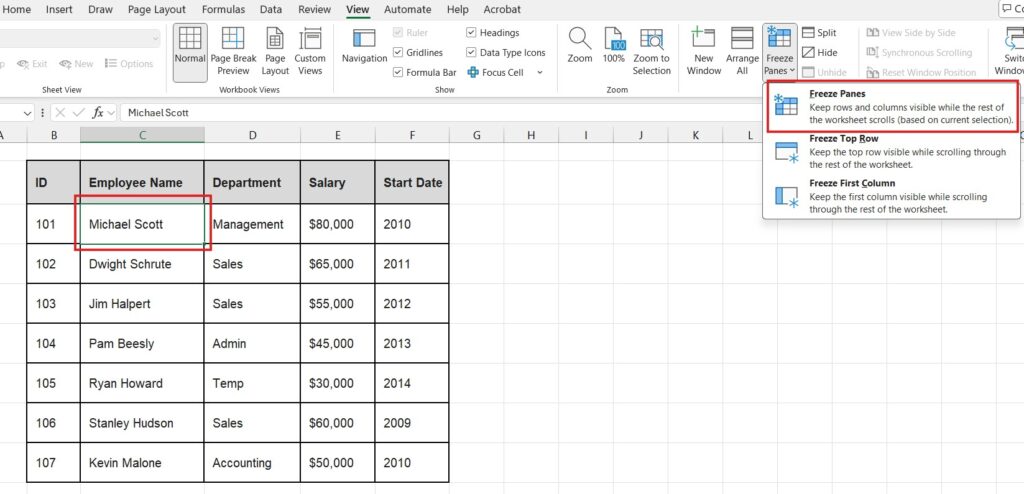Select column G header
This screenshot has height=494, width=1024.
[477, 135]
